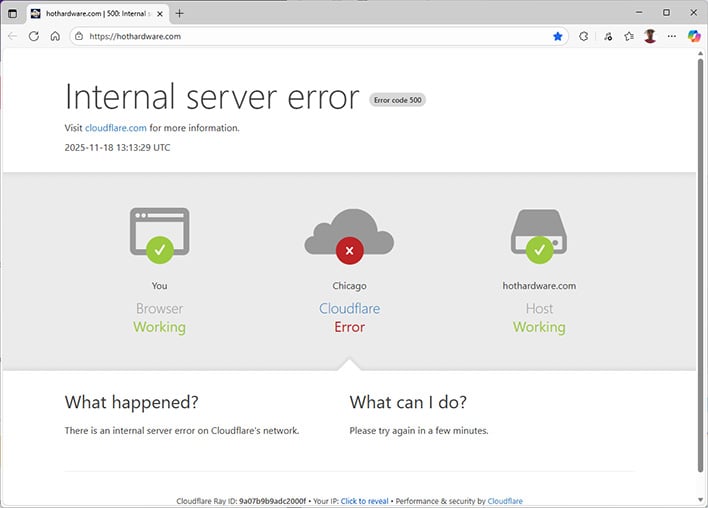Image resolution: width=708 pixels, height=508 pixels.
Task: Toggle the blue favorite star
Action: [558, 36]
